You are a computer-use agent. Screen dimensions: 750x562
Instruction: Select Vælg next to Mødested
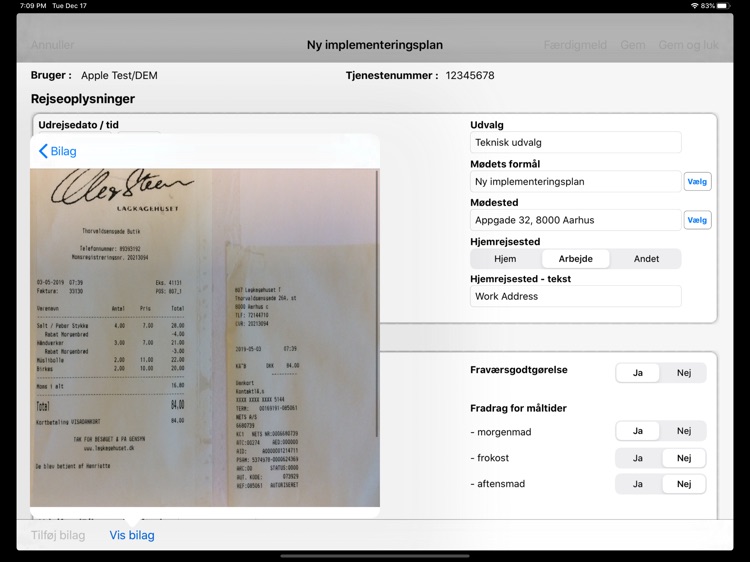(697, 220)
